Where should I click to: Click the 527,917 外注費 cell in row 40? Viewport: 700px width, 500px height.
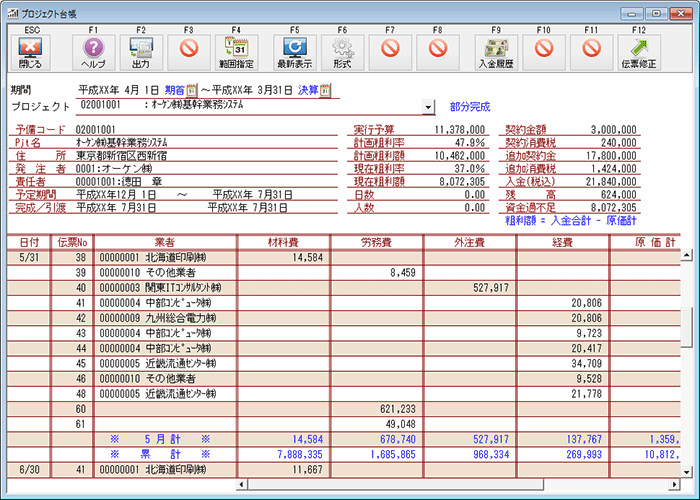click(470, 288)
